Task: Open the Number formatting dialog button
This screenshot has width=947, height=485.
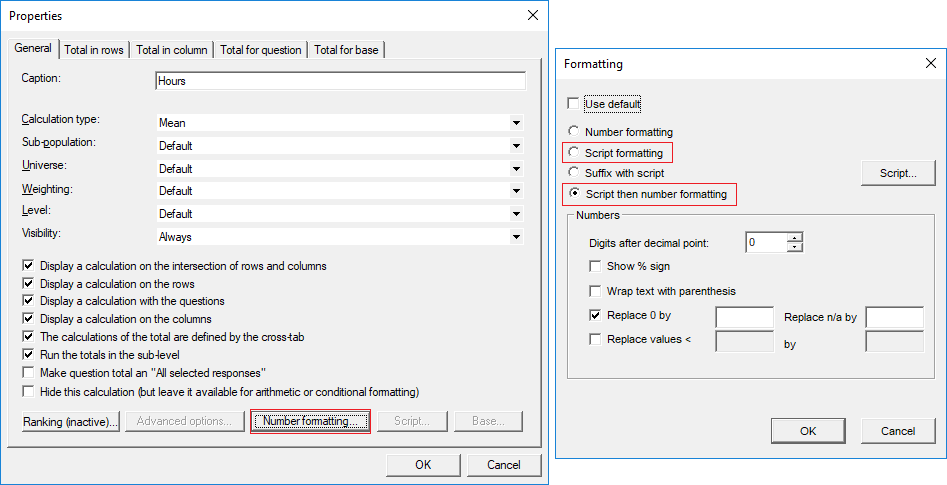Action: coord(310,422)
